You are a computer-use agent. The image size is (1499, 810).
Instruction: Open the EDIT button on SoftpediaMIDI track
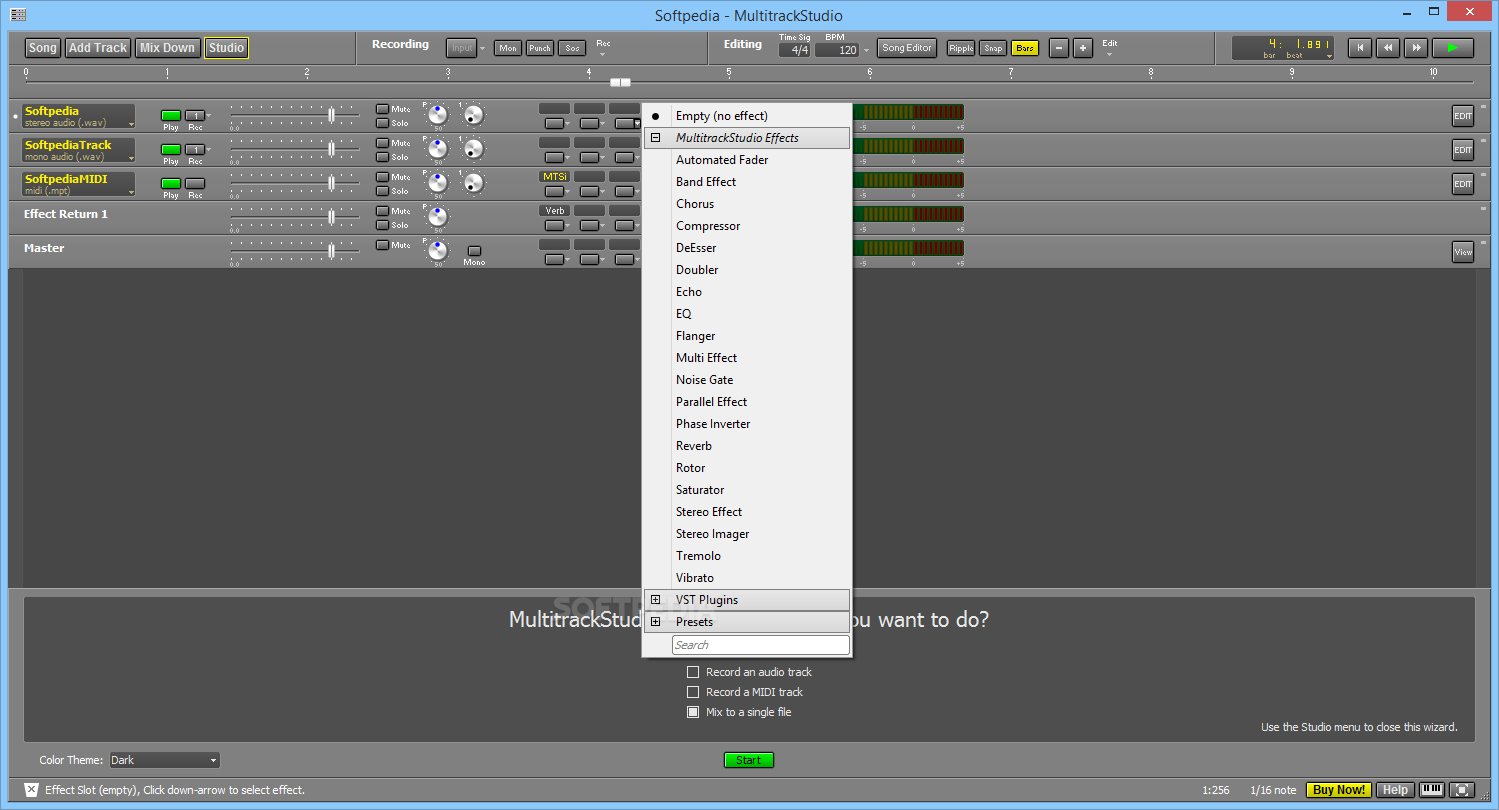click(x=1463, y=184)
